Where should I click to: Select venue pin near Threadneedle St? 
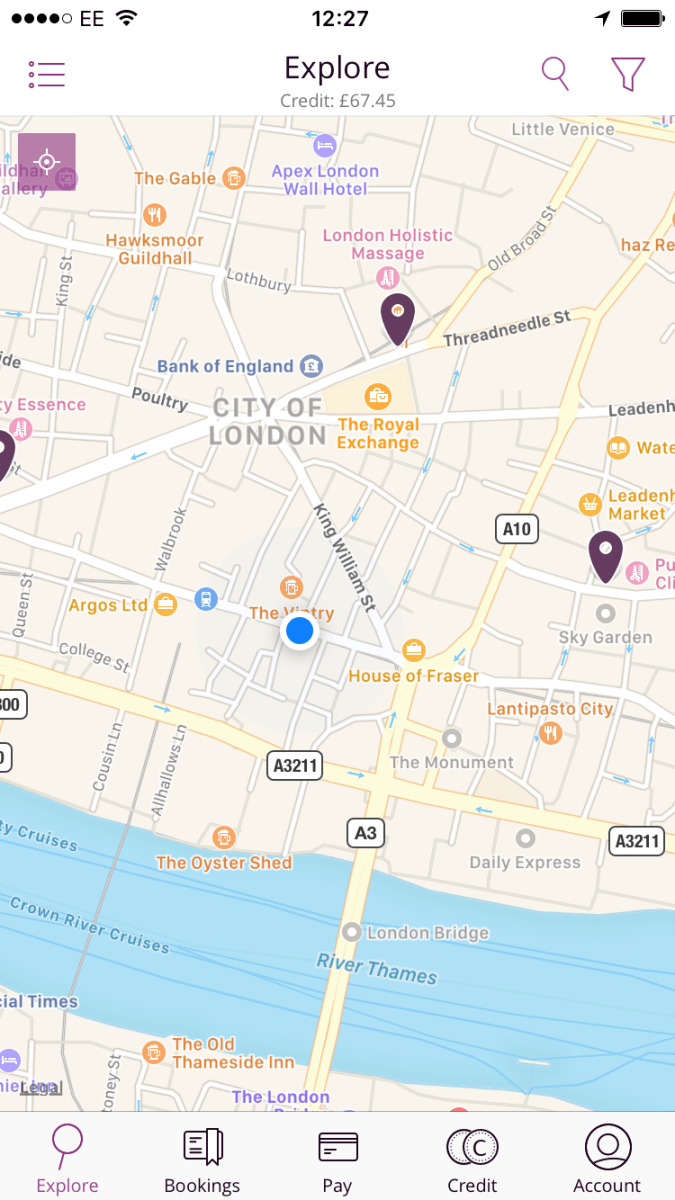coord(398,320)
